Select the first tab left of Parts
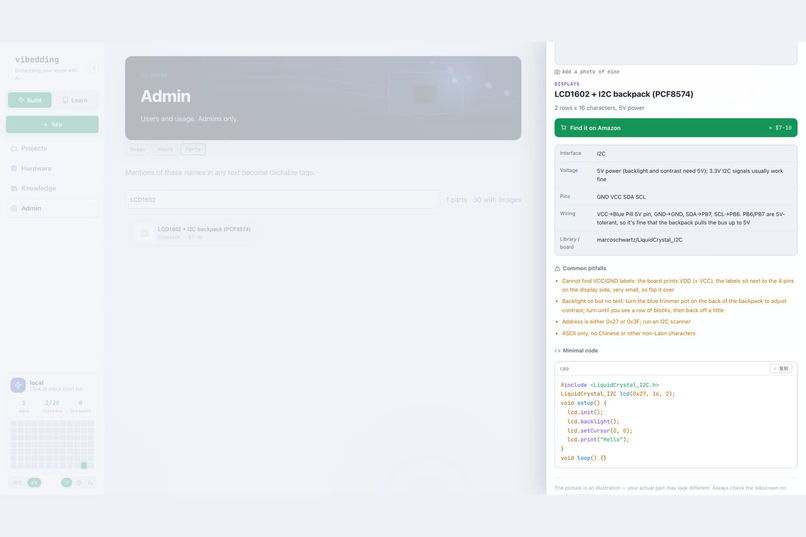This screenshot has width=806, height=537. pos(137,150)
